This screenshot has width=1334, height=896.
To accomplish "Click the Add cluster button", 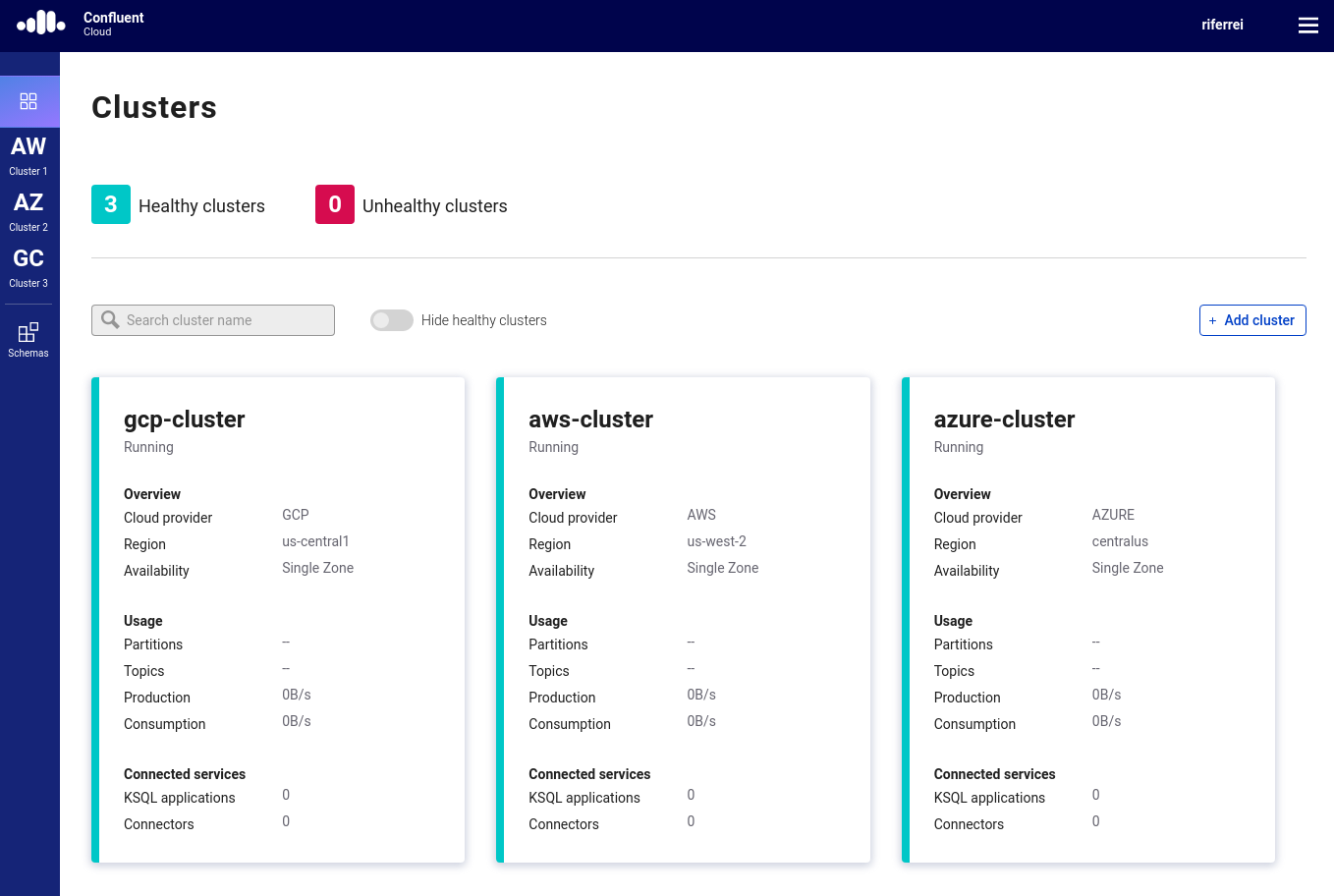I will 1252,320.
